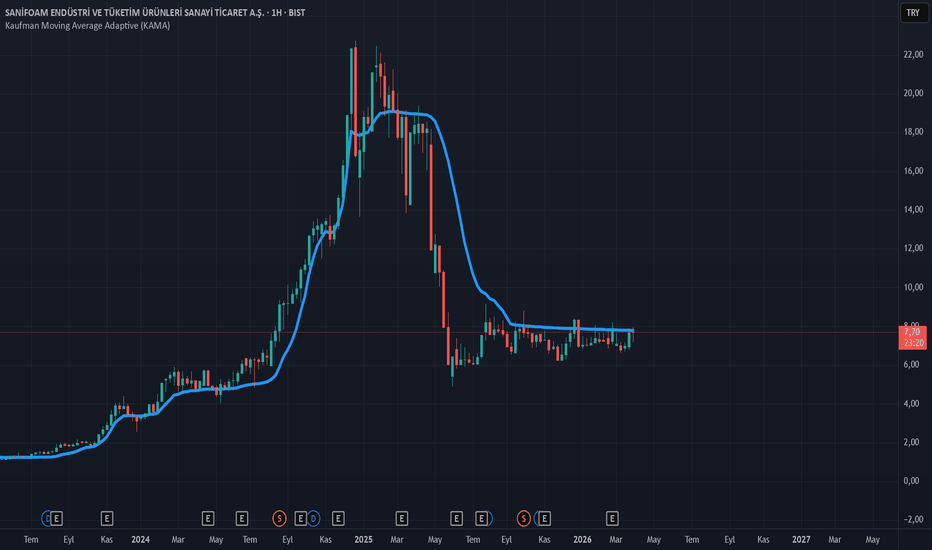Open the TRY currency selector

pyautogui.click(x=913, y=12)
